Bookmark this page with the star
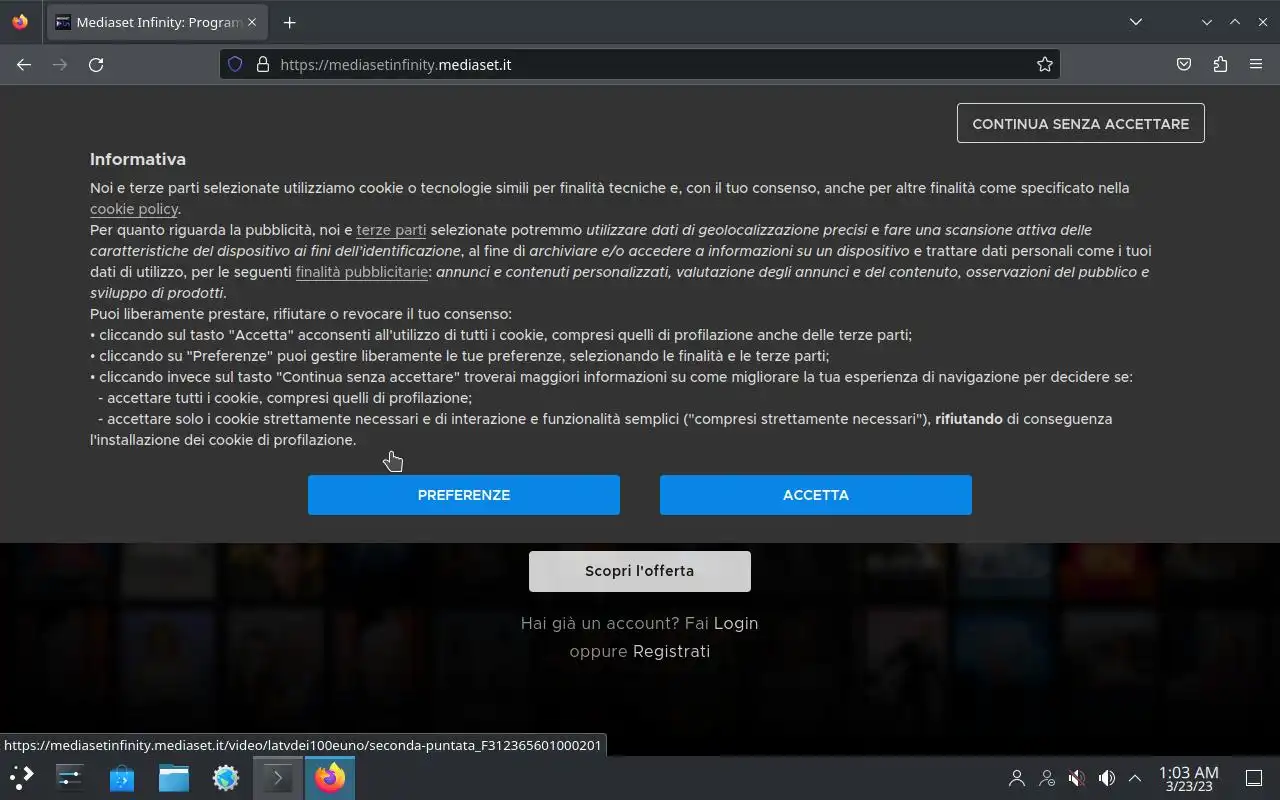This screenshot has height=800, width=1280. coord(1045,64)
